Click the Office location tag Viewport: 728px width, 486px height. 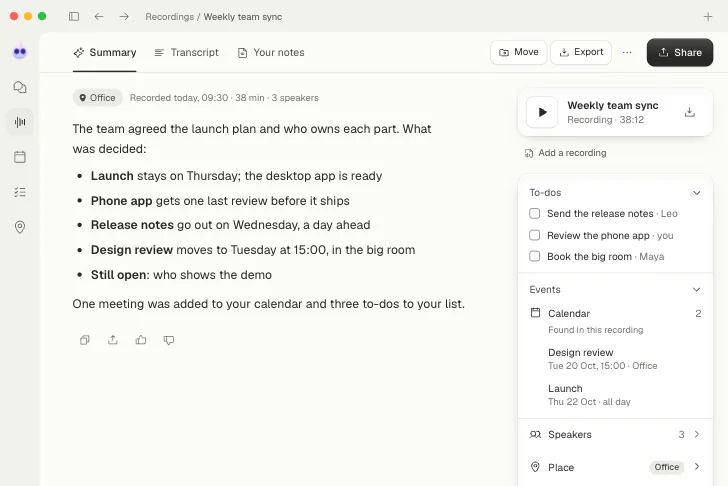coord(98,98)
